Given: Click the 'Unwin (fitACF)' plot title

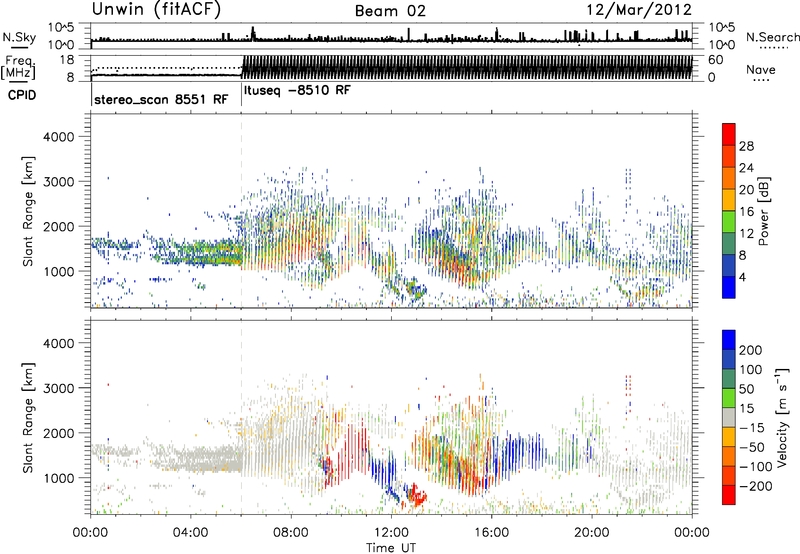Looking at the screenshot, I should (156, 9).
